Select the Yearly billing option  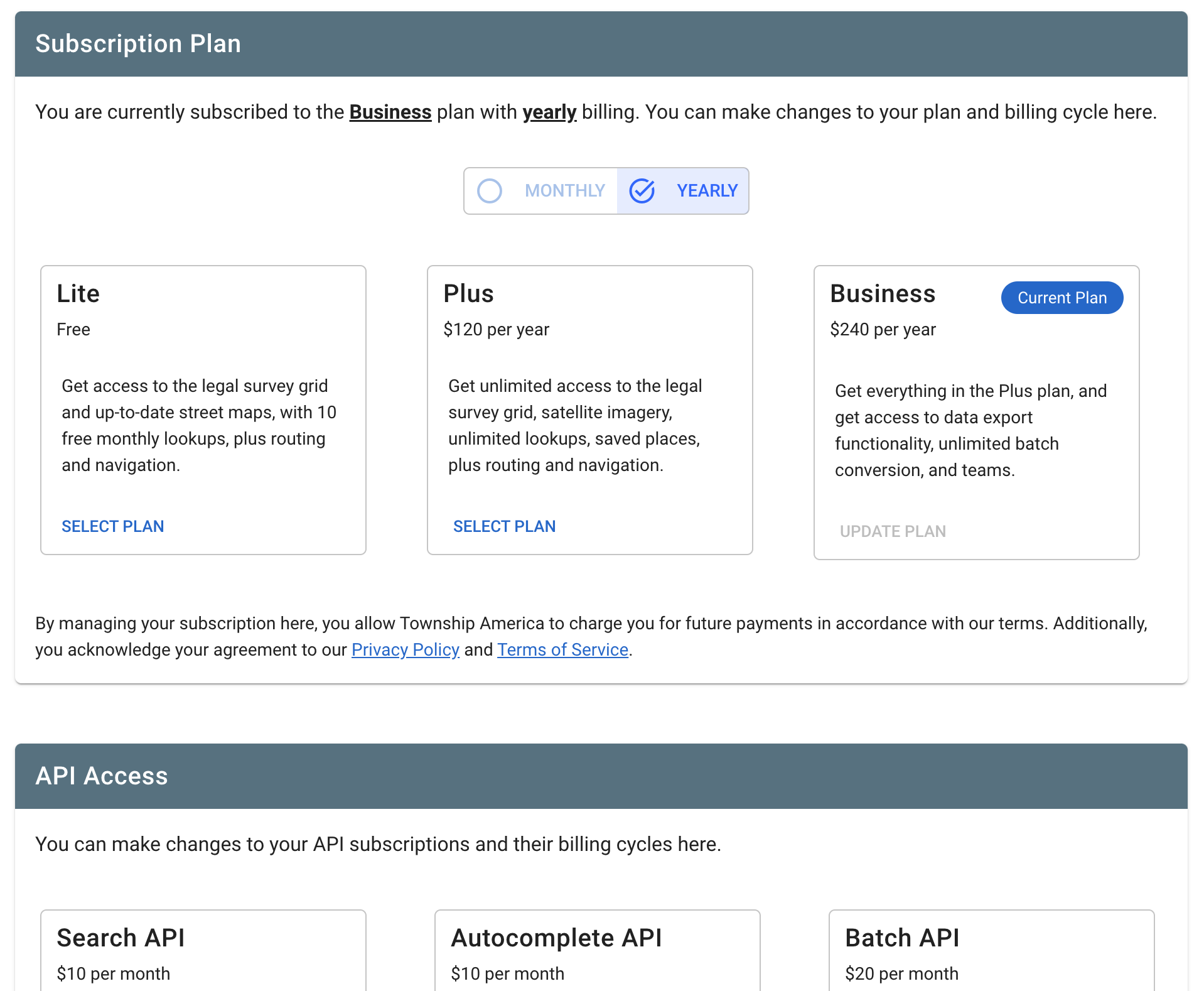click(683, 191)
